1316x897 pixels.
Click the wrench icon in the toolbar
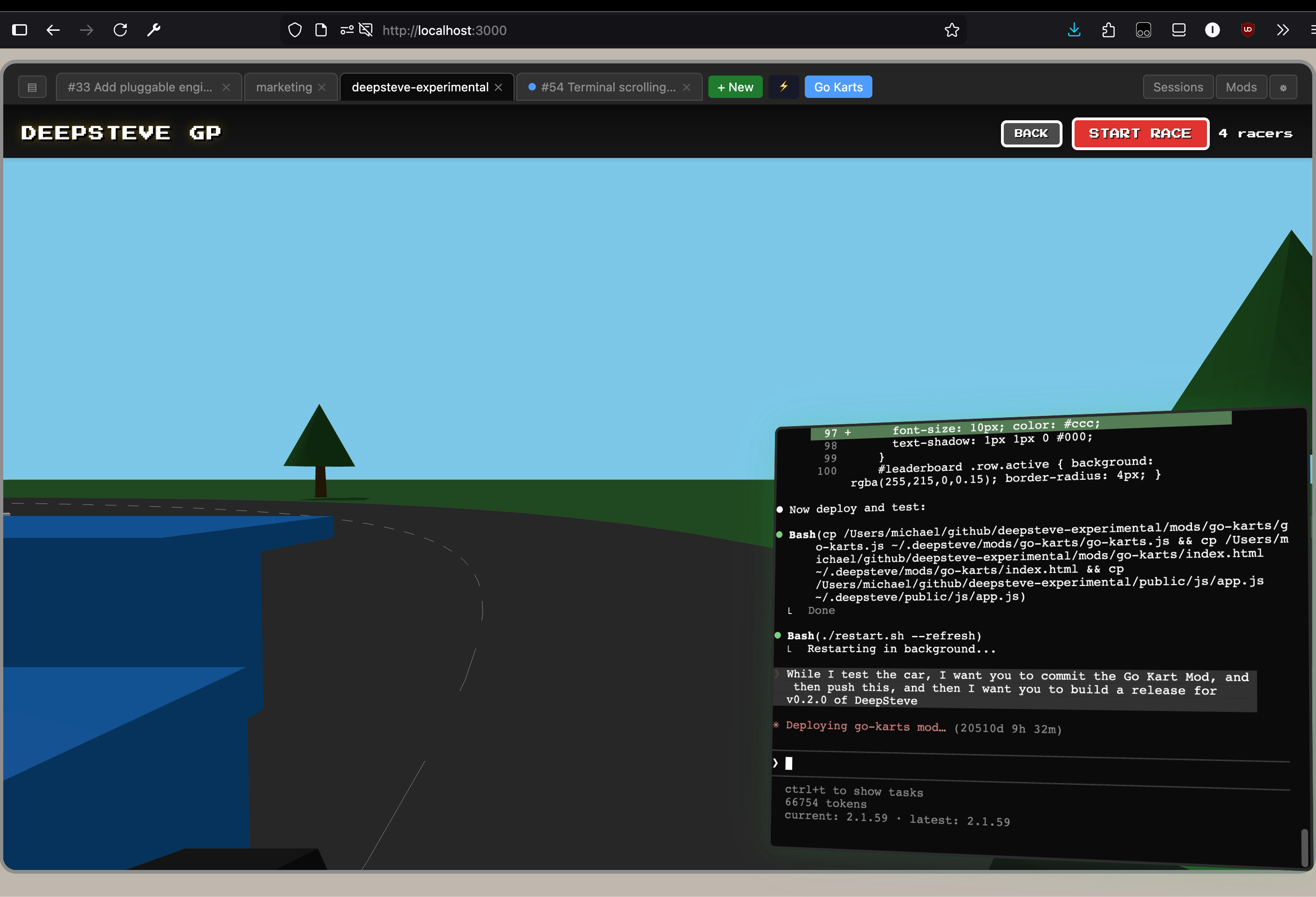point(153,30)
